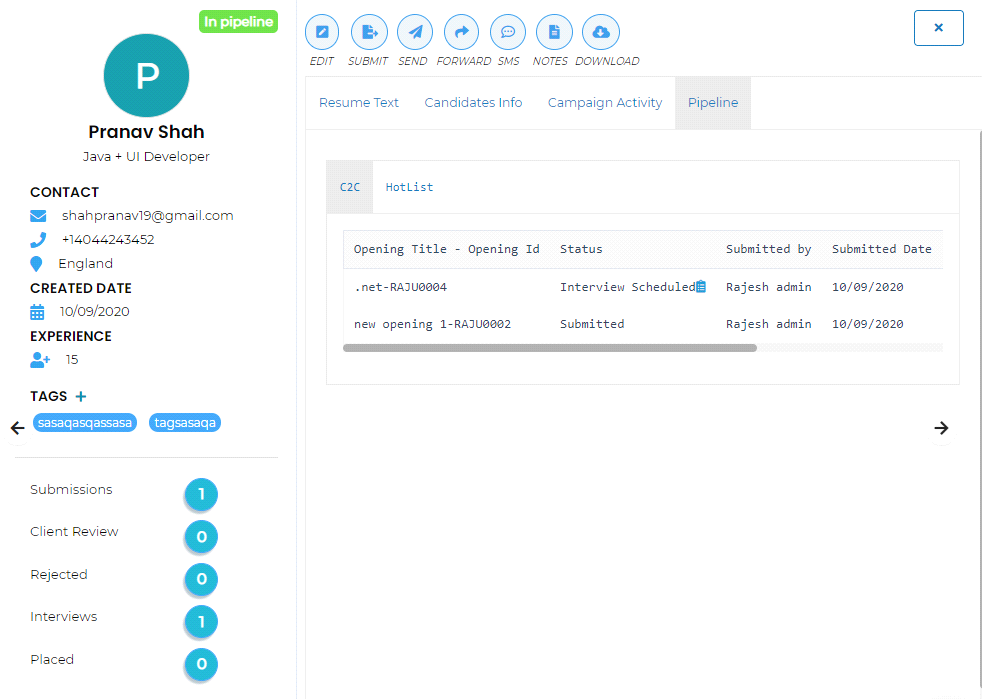The width and height of the screenshot is (982, 699).
Task: Click the 10/09/2020 created date value
Action: click(x=95, y=311)
